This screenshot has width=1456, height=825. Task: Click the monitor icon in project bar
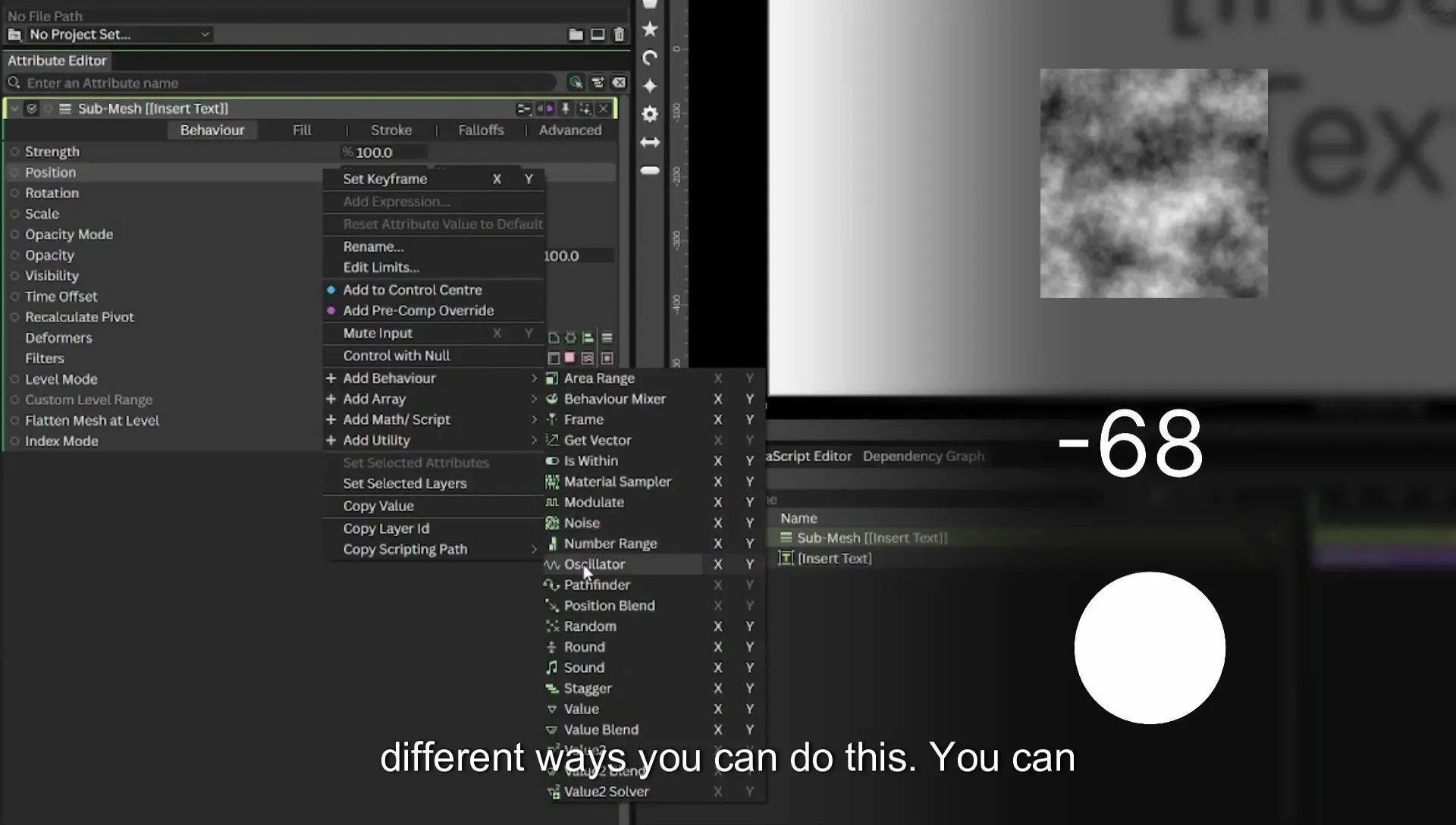pyautogui.click(x=598, y=34)
